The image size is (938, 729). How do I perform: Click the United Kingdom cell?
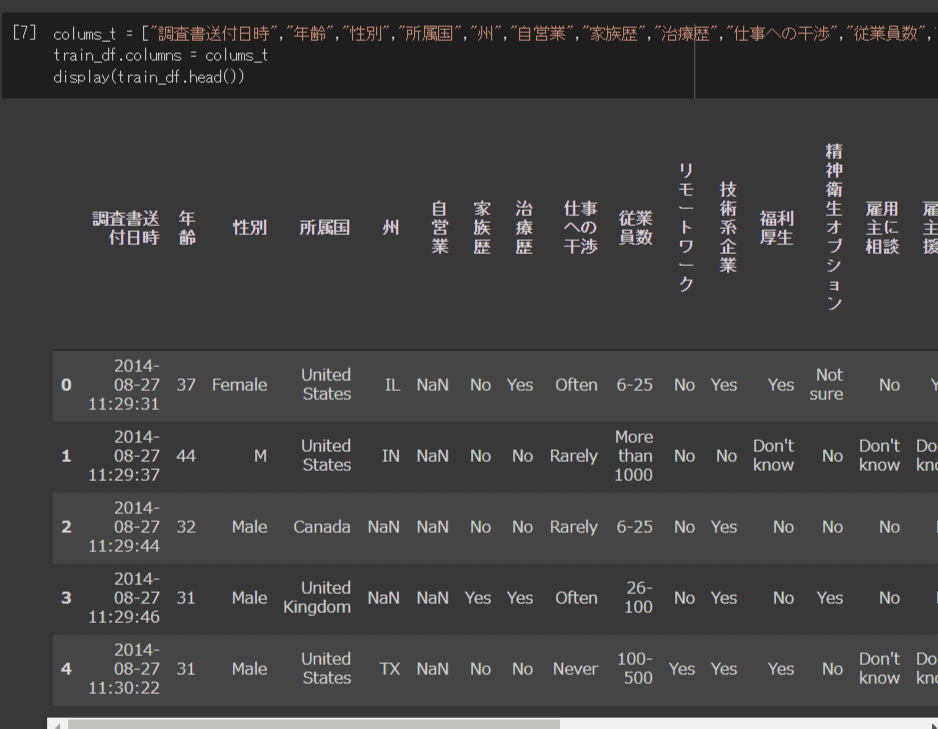(318, 598)
